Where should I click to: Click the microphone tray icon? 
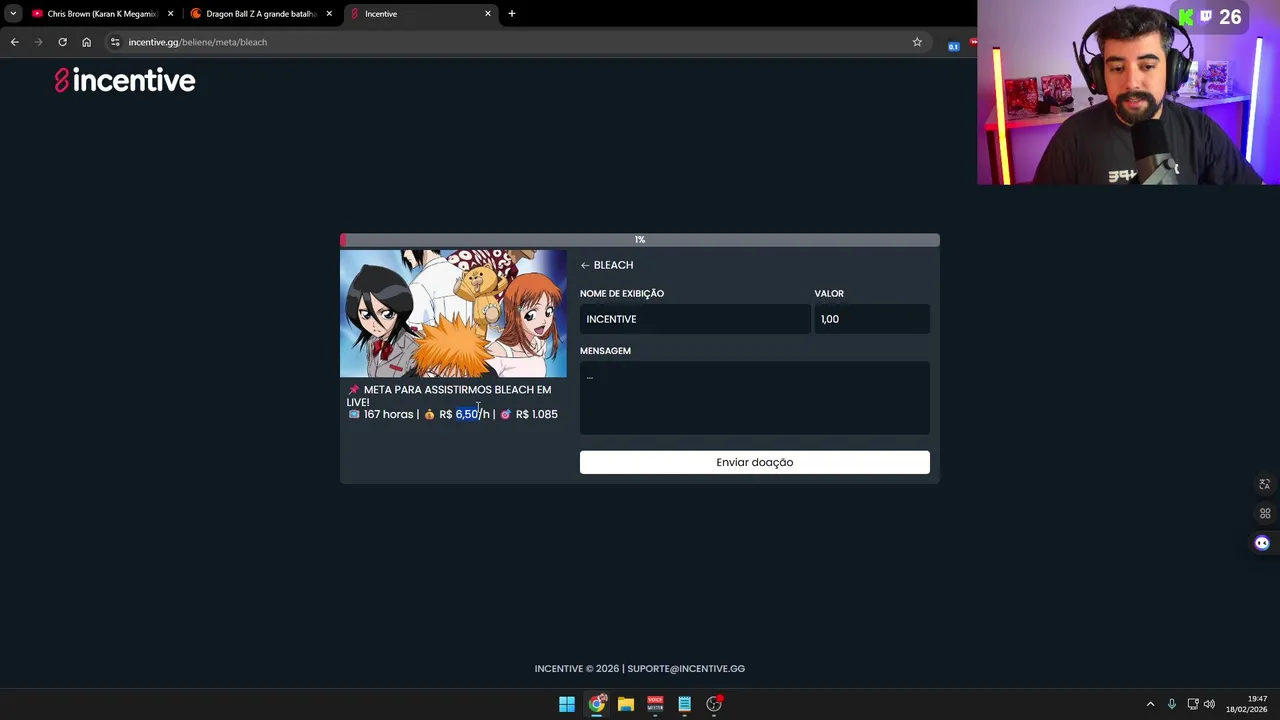1172,704
